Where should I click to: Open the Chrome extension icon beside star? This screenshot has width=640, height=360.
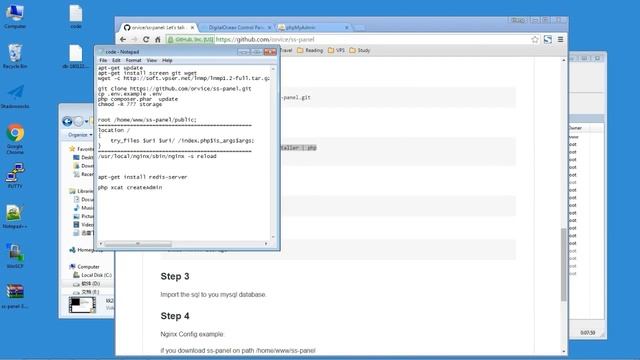click(x=548, y=40)
